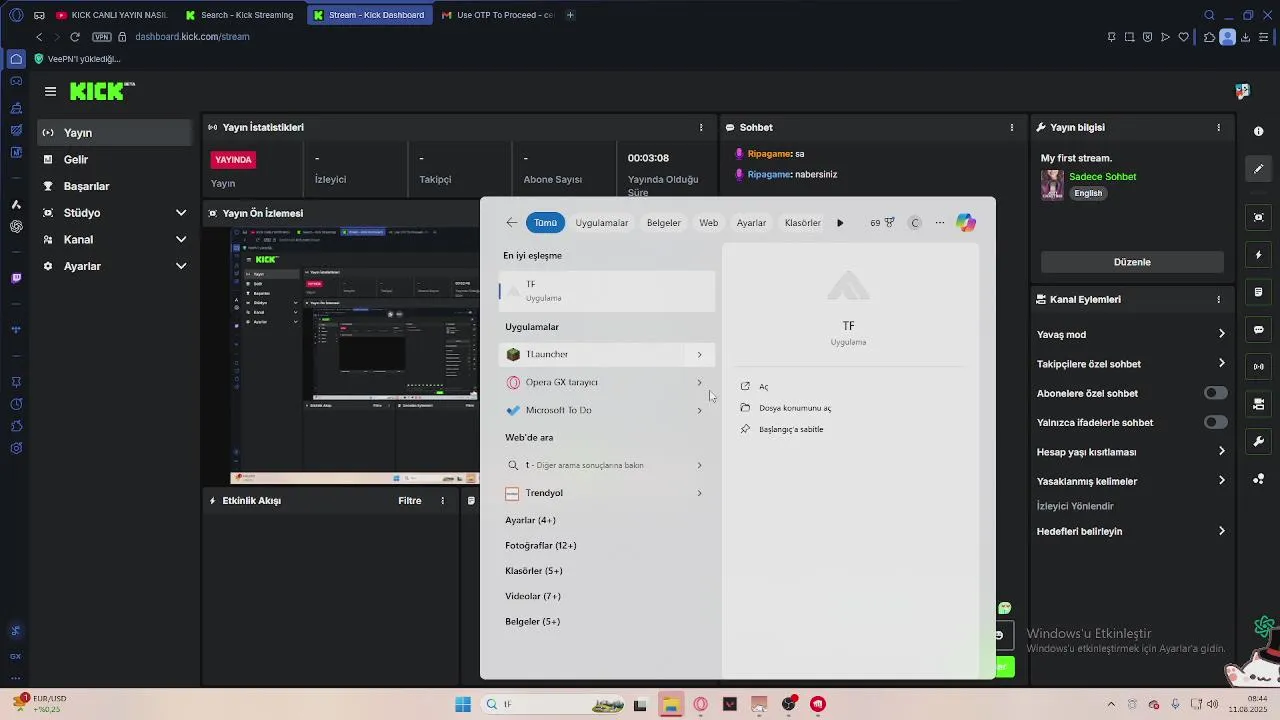Image resolution: width=1280 pixels, height=720 pixels.
Task: Click the lightning bolt activity icon in the right rail
Action: tap(1259, 255)
